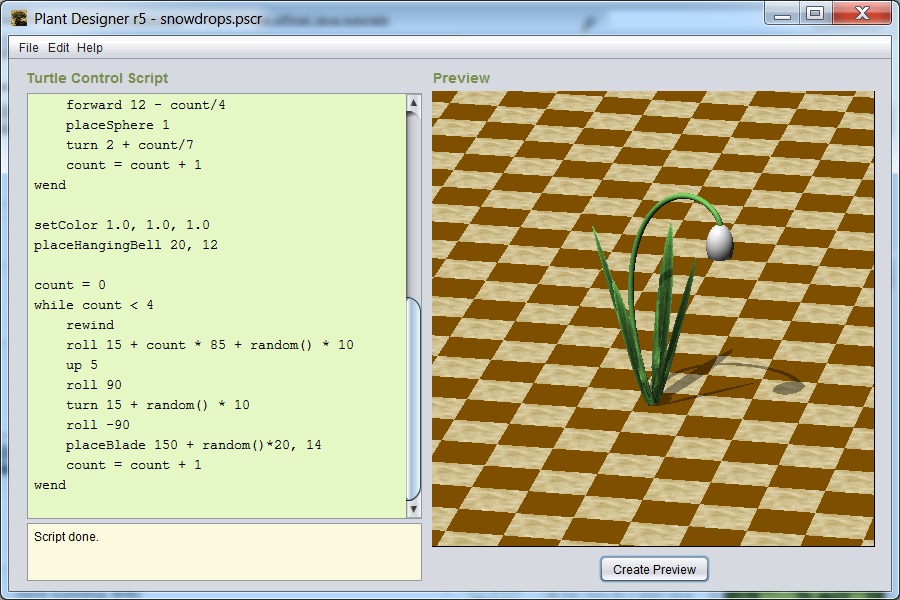The width and height of the screenshot is (900, 600).
Task: Click the script scrollbar down arrow
Action: (x=413, y=509)
